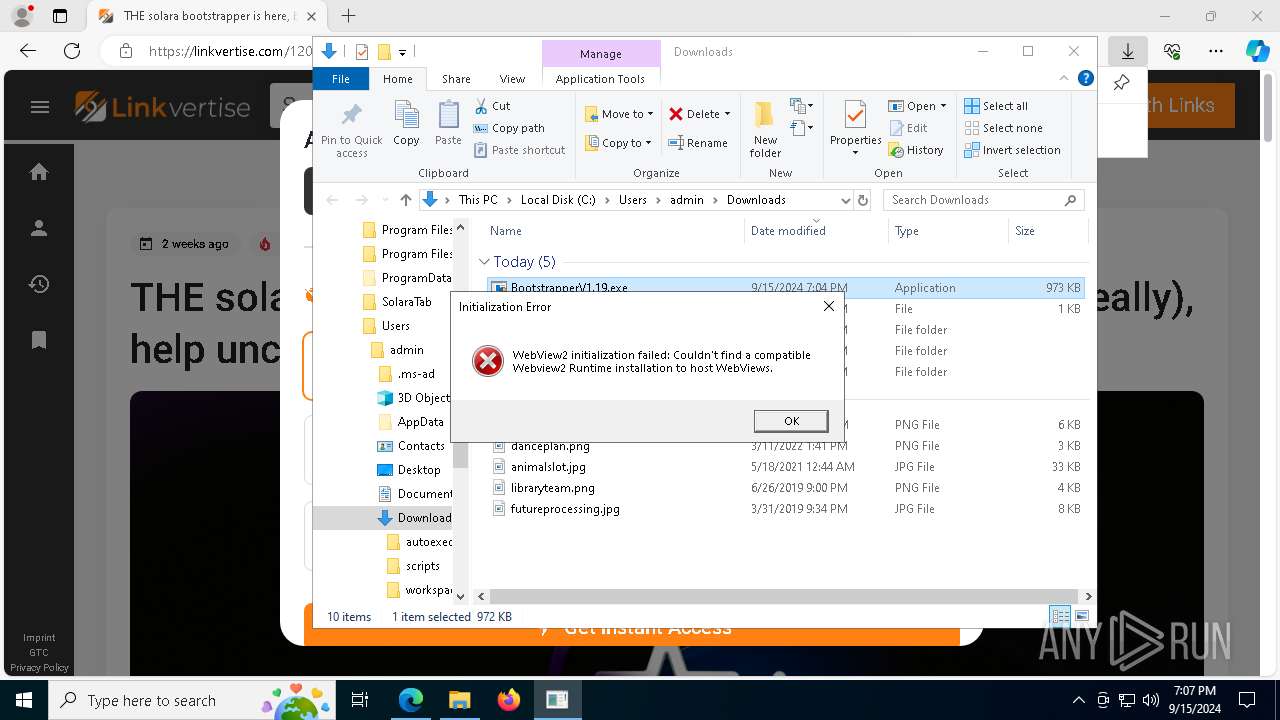The width and height of the screenshot is (1280, 720).
Task: Select BootstrapperV1.19.exe file
Action: coord(785,288)
